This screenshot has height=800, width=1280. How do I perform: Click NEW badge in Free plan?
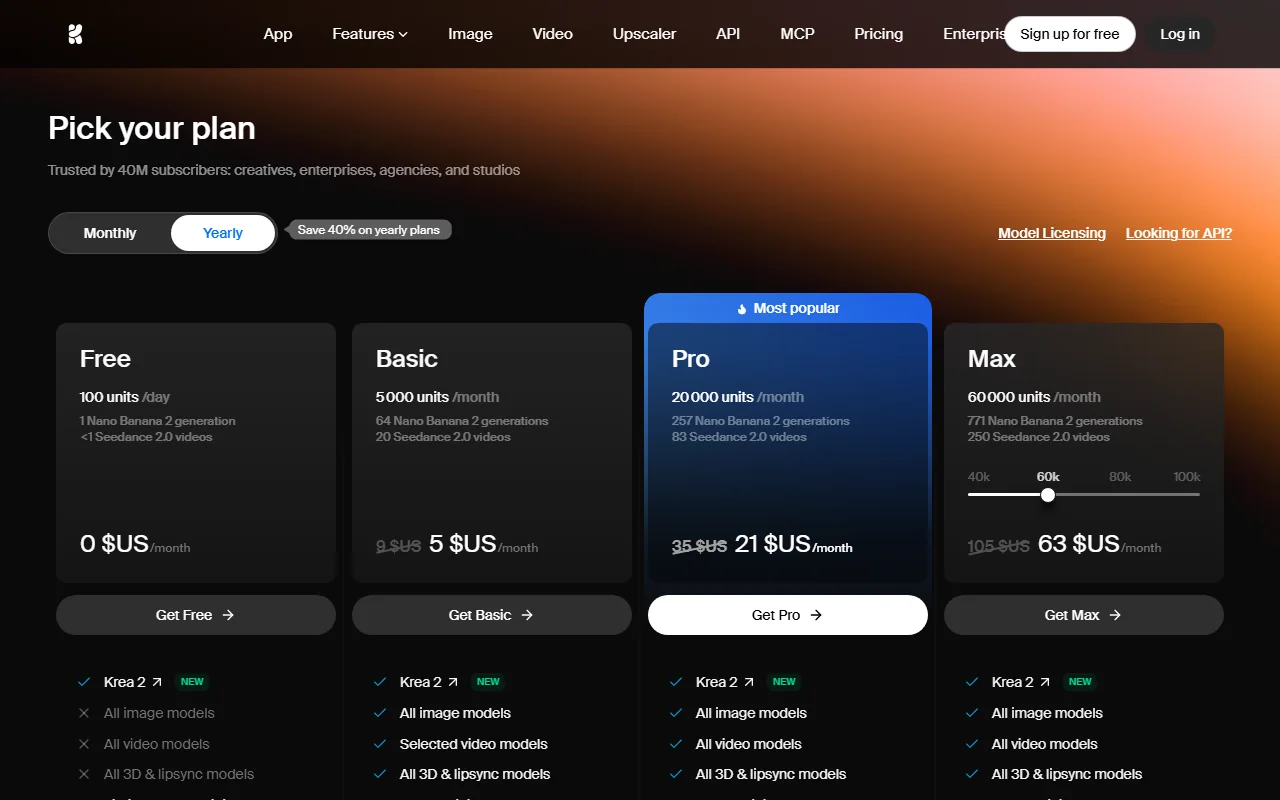click(192, 682)
